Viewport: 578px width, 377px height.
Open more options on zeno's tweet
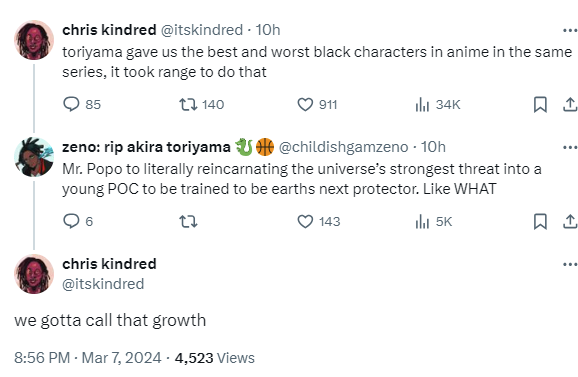(570, 147)
